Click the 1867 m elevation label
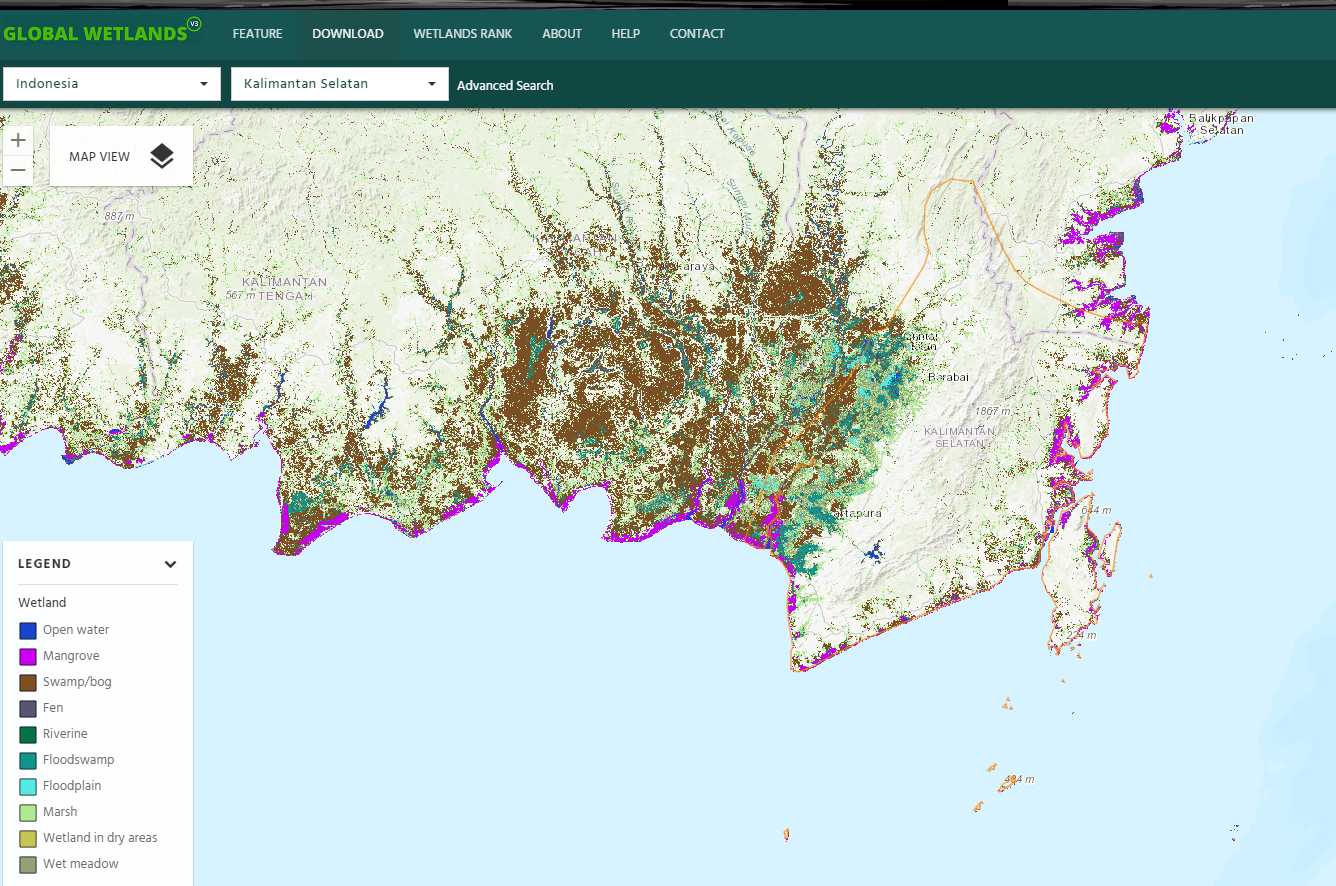Screen dimensions: 1336x886 coord(993,411)
